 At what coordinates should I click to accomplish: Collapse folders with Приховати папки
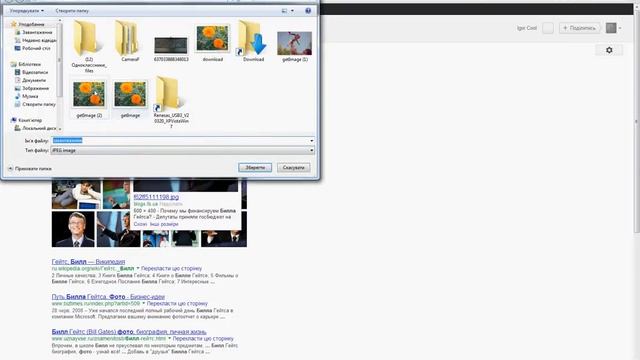pos(29,168)
